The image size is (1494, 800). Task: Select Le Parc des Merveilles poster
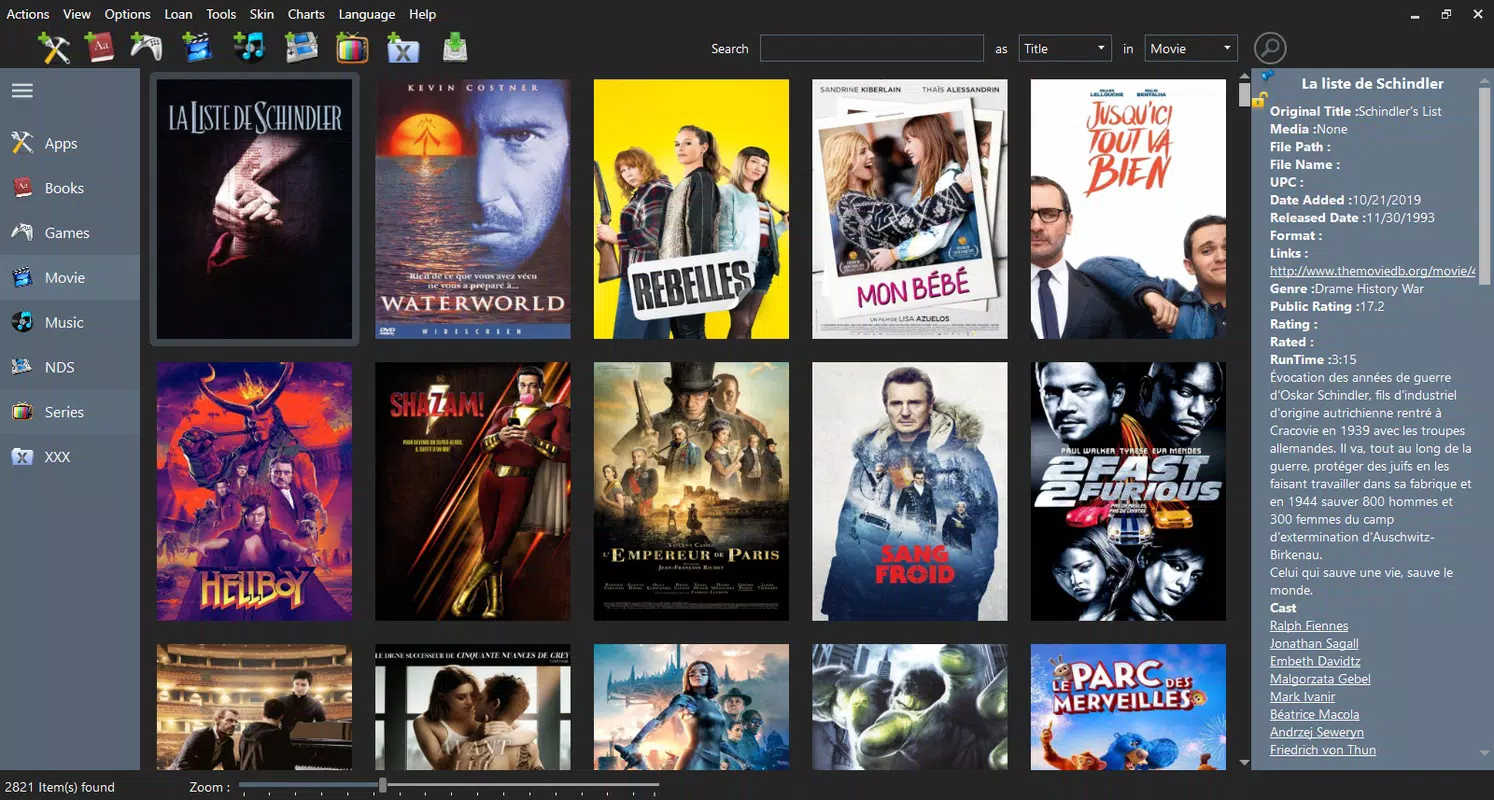coord(1128,707)
